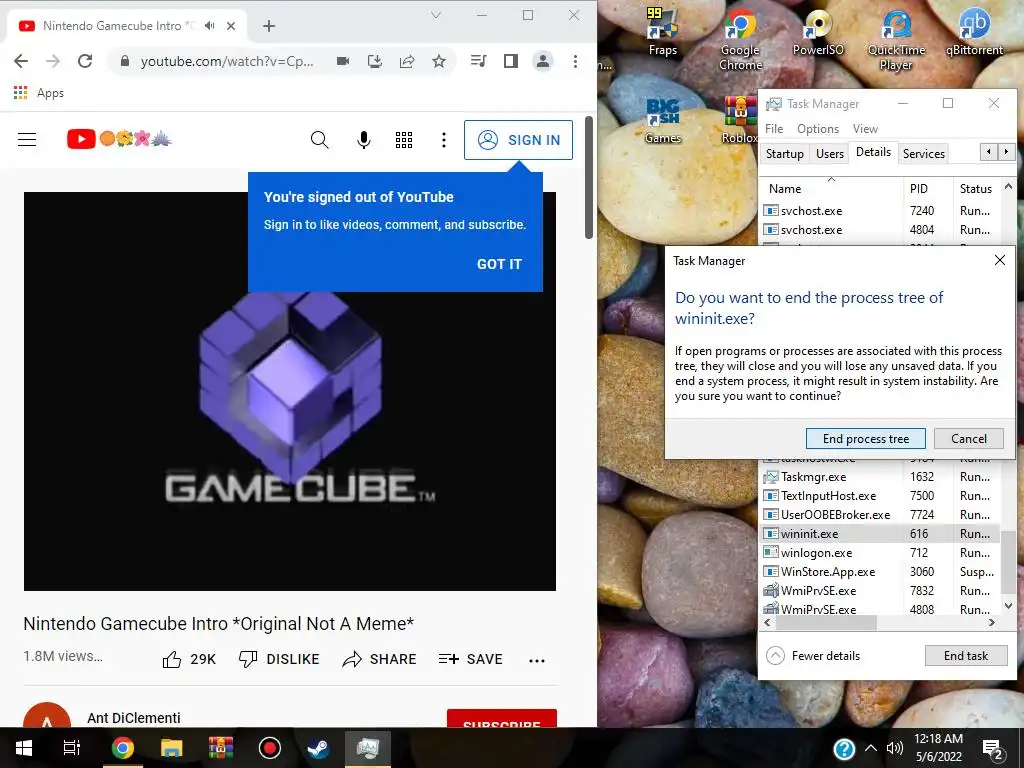
Task: Show hidden tray icons chevron
Action: 871,748
